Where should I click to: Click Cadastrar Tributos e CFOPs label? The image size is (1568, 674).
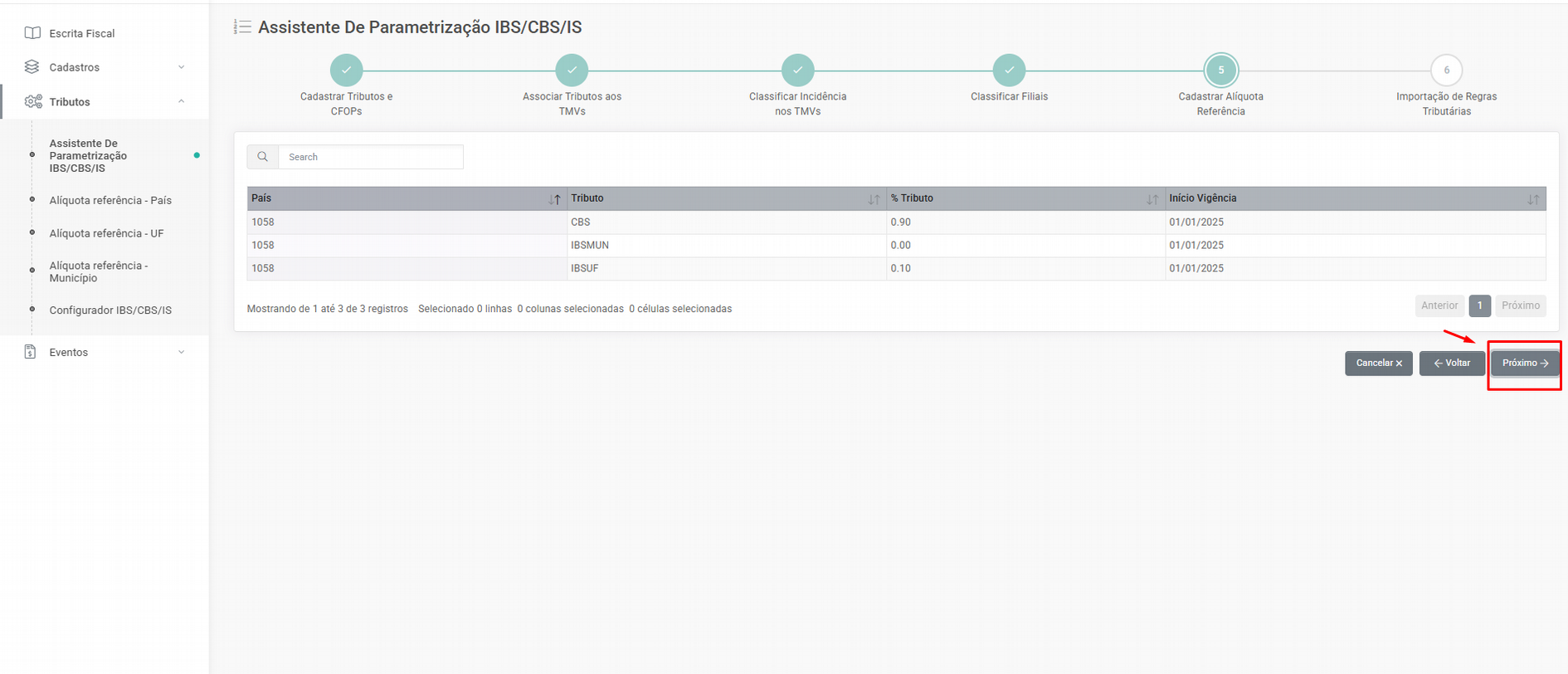[x=347, y=104]
